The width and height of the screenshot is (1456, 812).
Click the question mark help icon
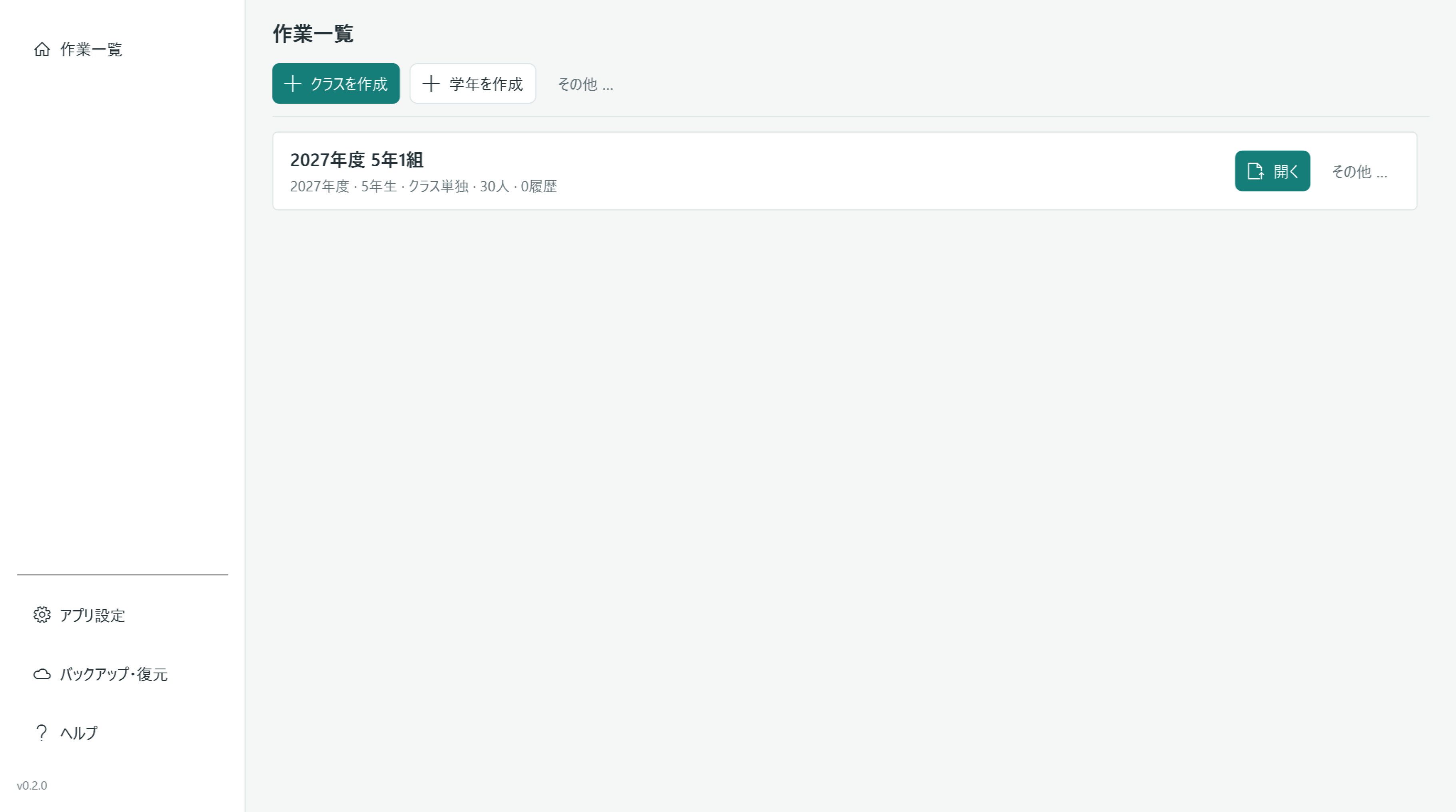pyautogui.click(x=41, y=733)
